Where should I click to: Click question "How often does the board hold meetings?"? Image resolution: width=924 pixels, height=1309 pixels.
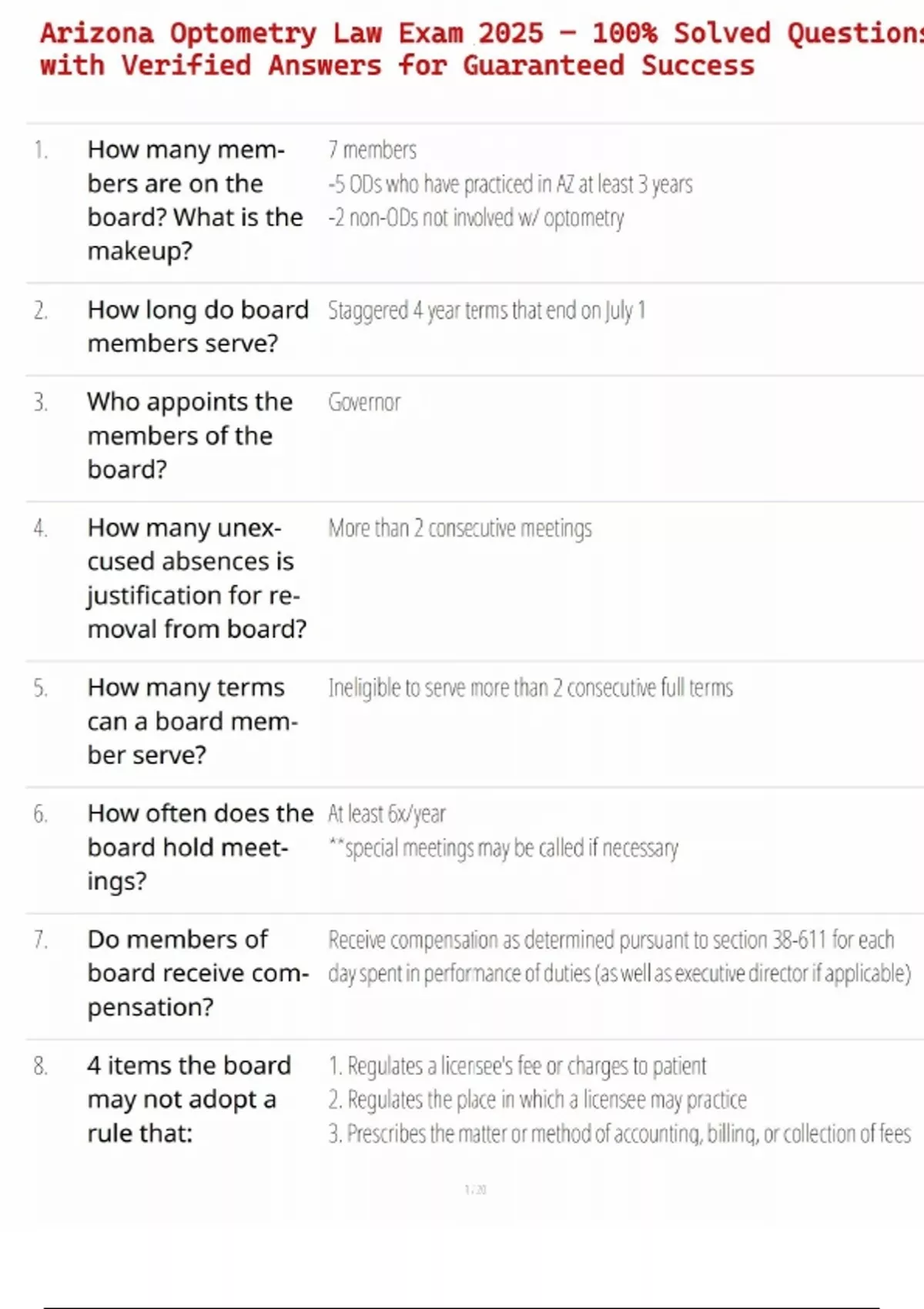coord(199,847)
